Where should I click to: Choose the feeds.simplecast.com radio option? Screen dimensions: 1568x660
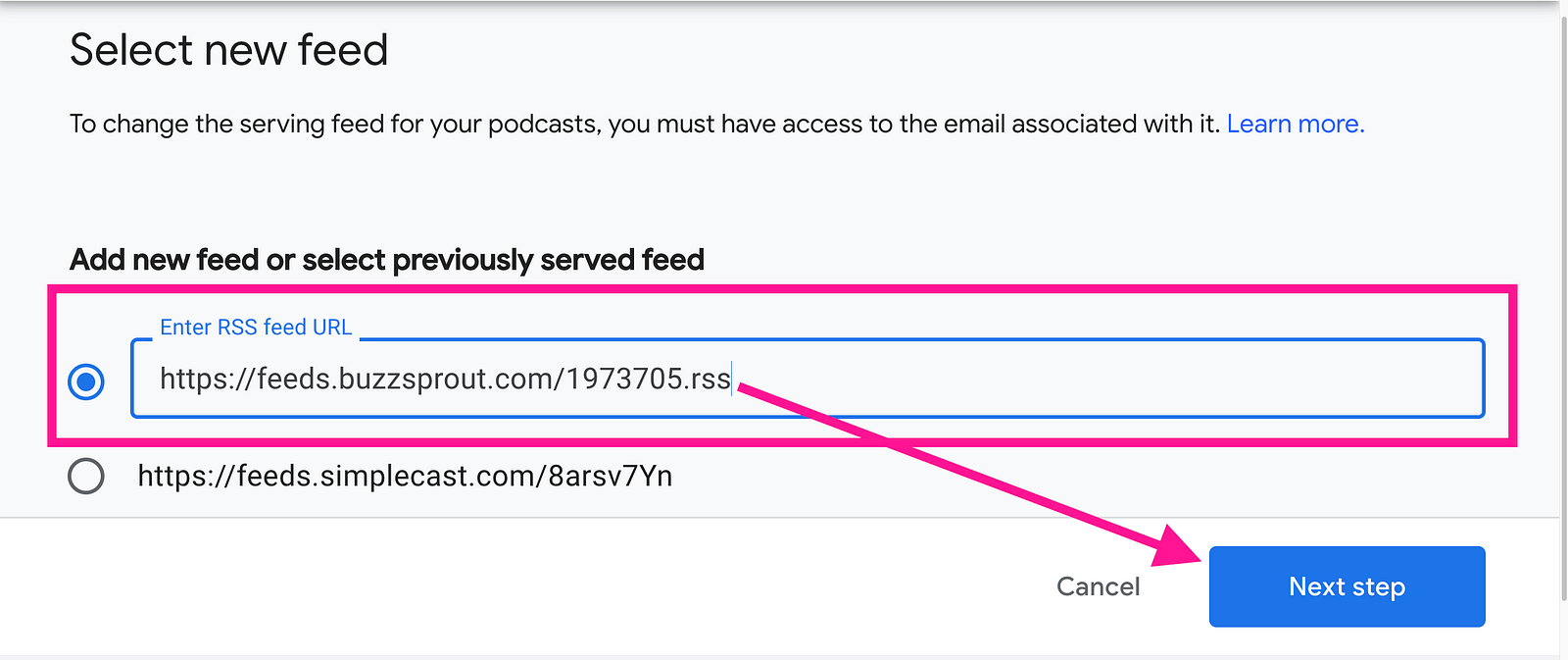tap(86, 476)
